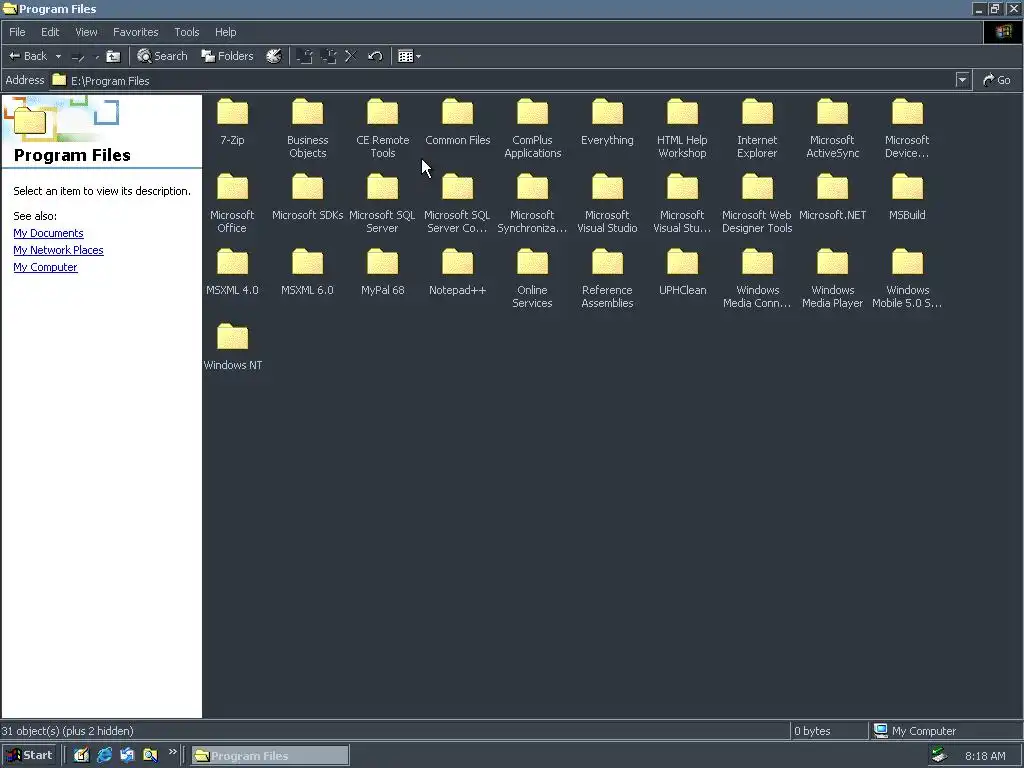Launch Internet Explorer from Quick Launch
The height and width of the screenshot is (768, 1024).
click(x=104, y=755)
